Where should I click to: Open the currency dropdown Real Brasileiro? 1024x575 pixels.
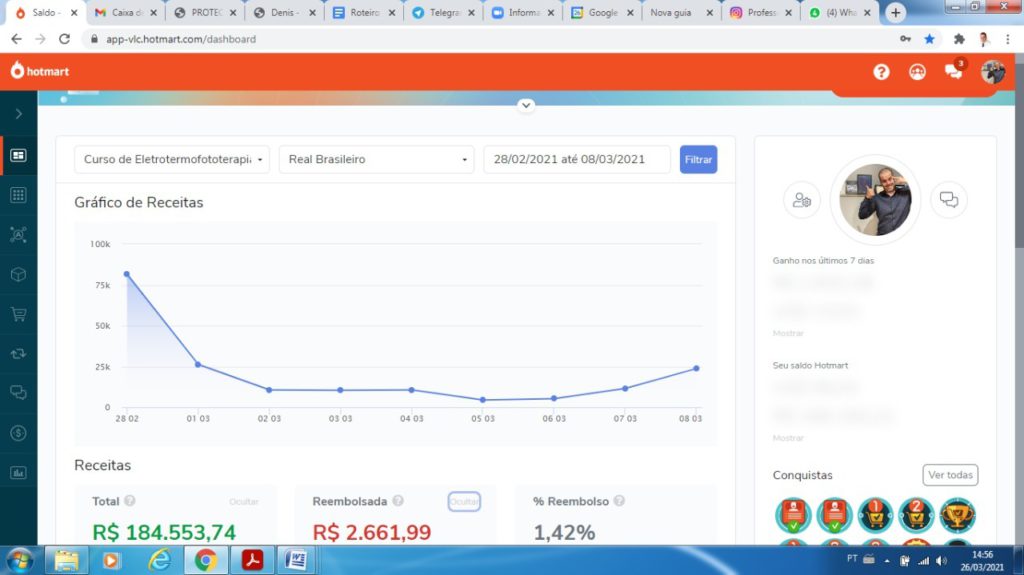pyautogui.click(x=376, y=159)
